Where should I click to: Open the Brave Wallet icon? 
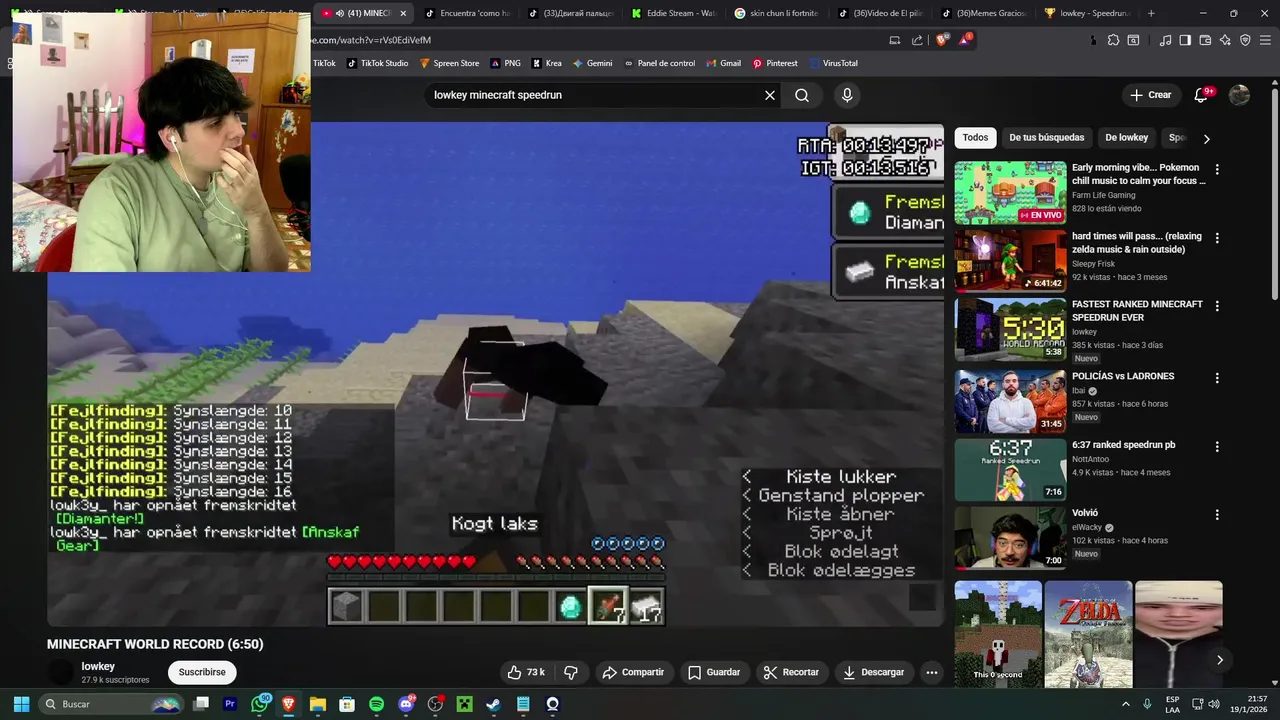[x=1205, y=40]
